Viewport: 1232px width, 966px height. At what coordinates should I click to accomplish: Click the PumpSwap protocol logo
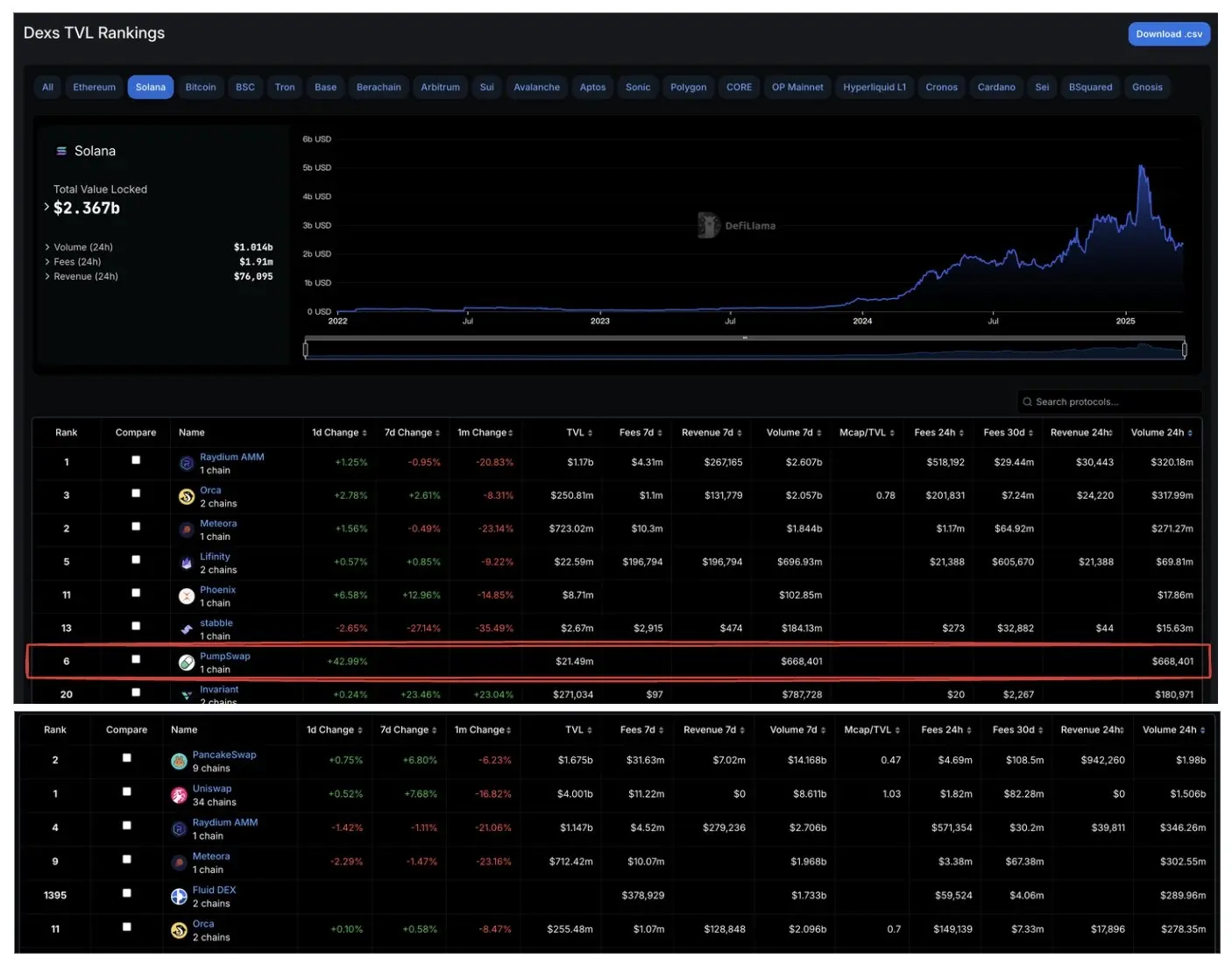186,661
